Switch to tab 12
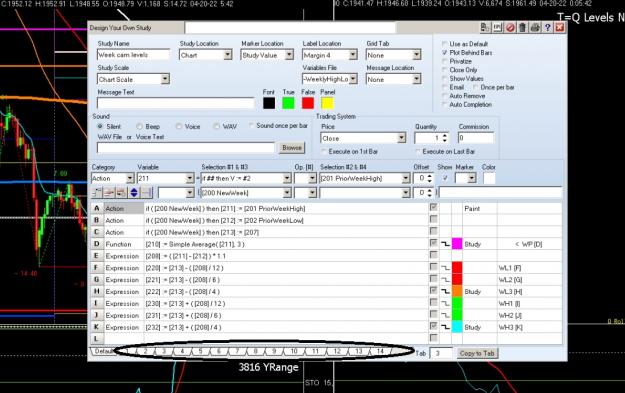 click(x=337, y=351)
